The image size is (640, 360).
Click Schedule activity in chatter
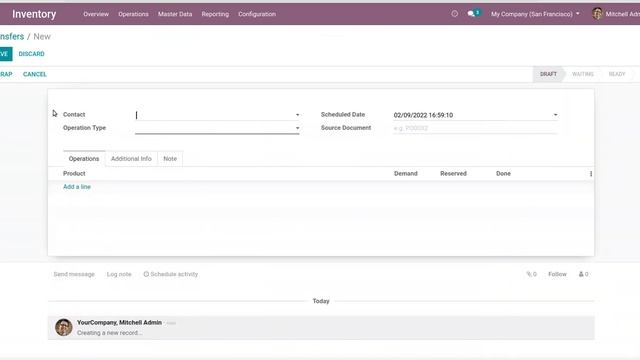point(171,274)
